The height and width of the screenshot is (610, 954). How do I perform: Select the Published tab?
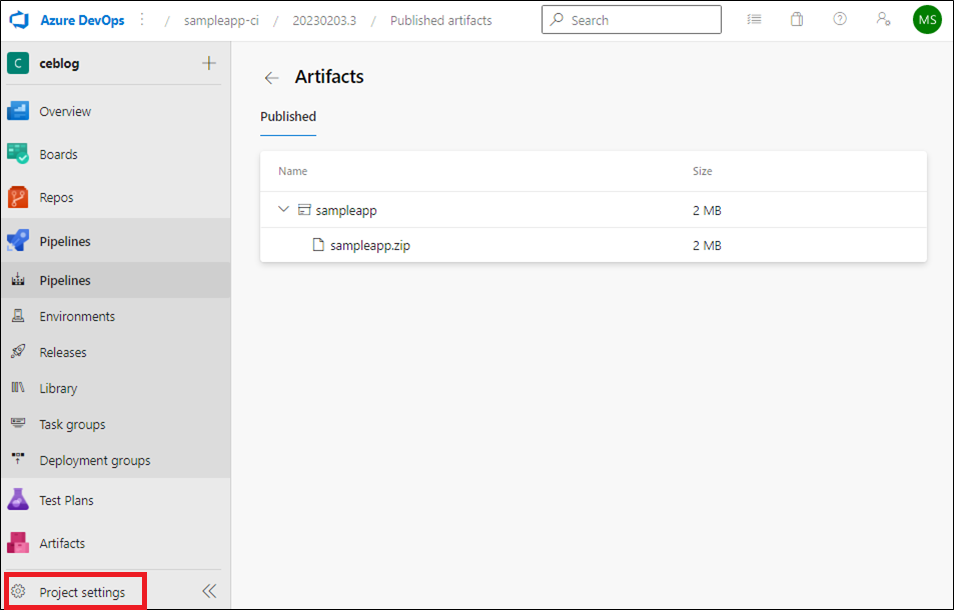(288, 117)
